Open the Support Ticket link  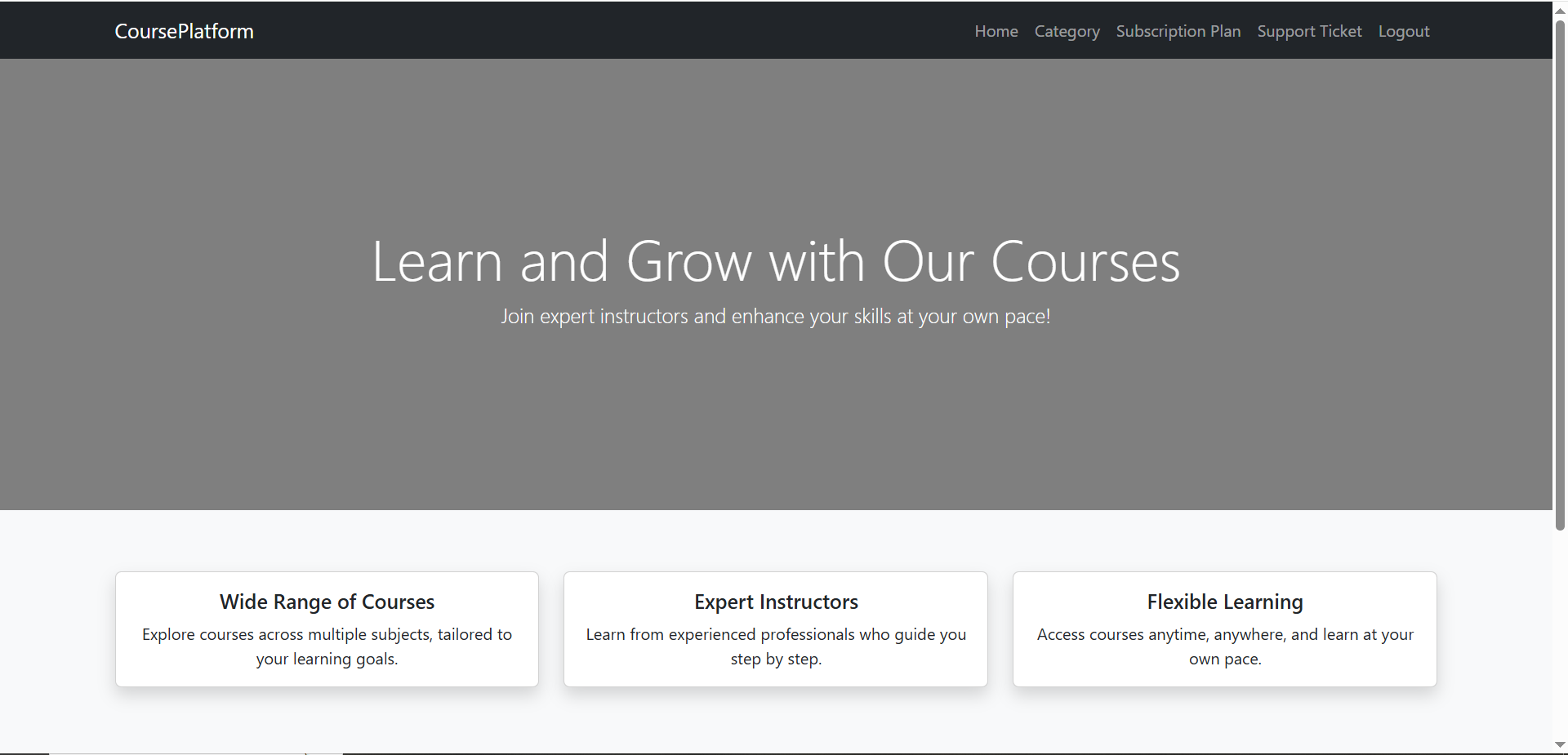tap(1309, 31)
